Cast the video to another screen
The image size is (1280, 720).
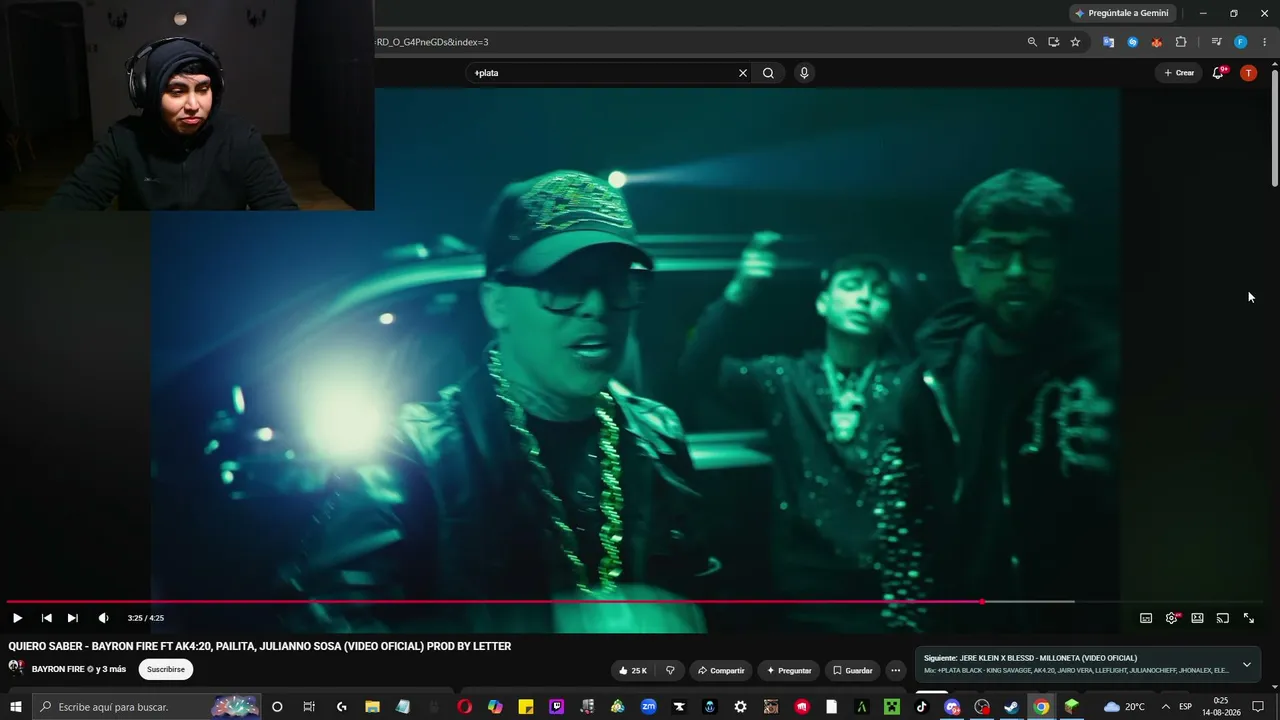[1222, 618]
